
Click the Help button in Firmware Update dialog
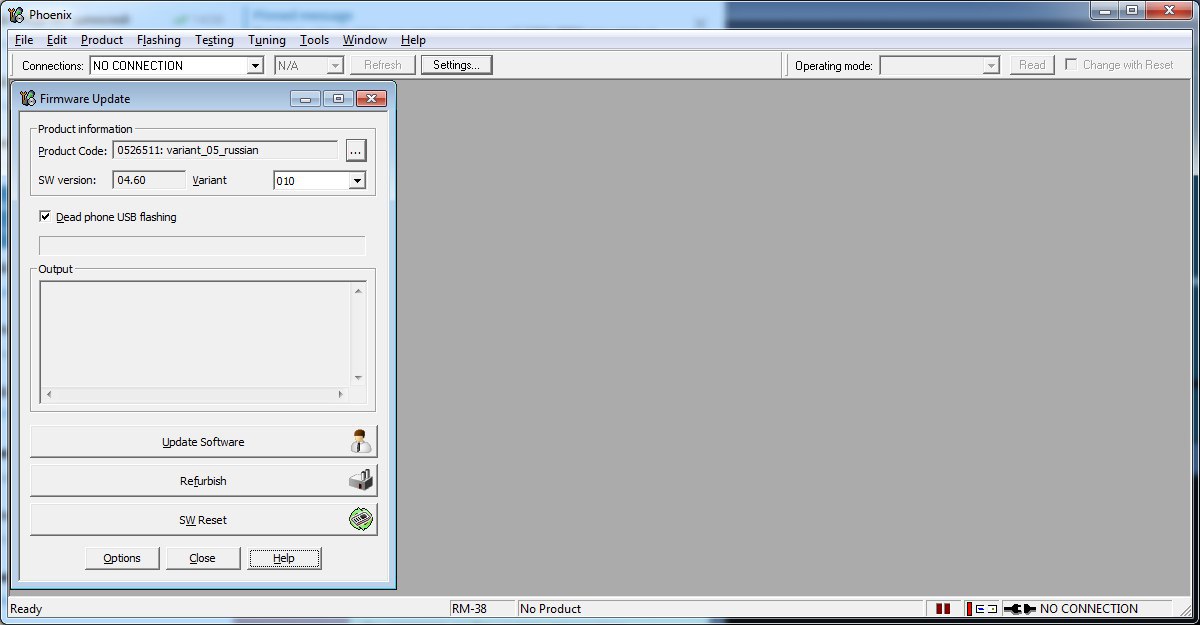tap(284, 558)
